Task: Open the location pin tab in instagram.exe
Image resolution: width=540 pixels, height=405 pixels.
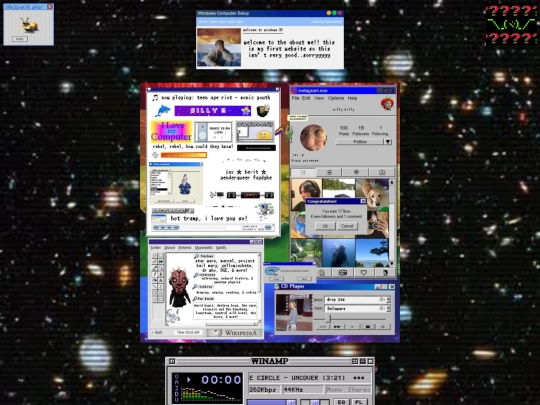Action: pos(356,172)
